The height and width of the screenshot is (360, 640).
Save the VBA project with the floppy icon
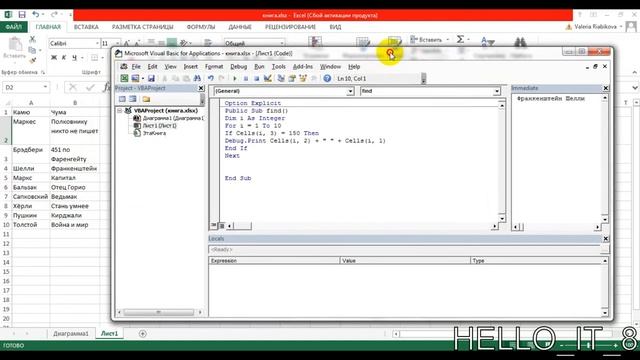click(x=151, y=78)
